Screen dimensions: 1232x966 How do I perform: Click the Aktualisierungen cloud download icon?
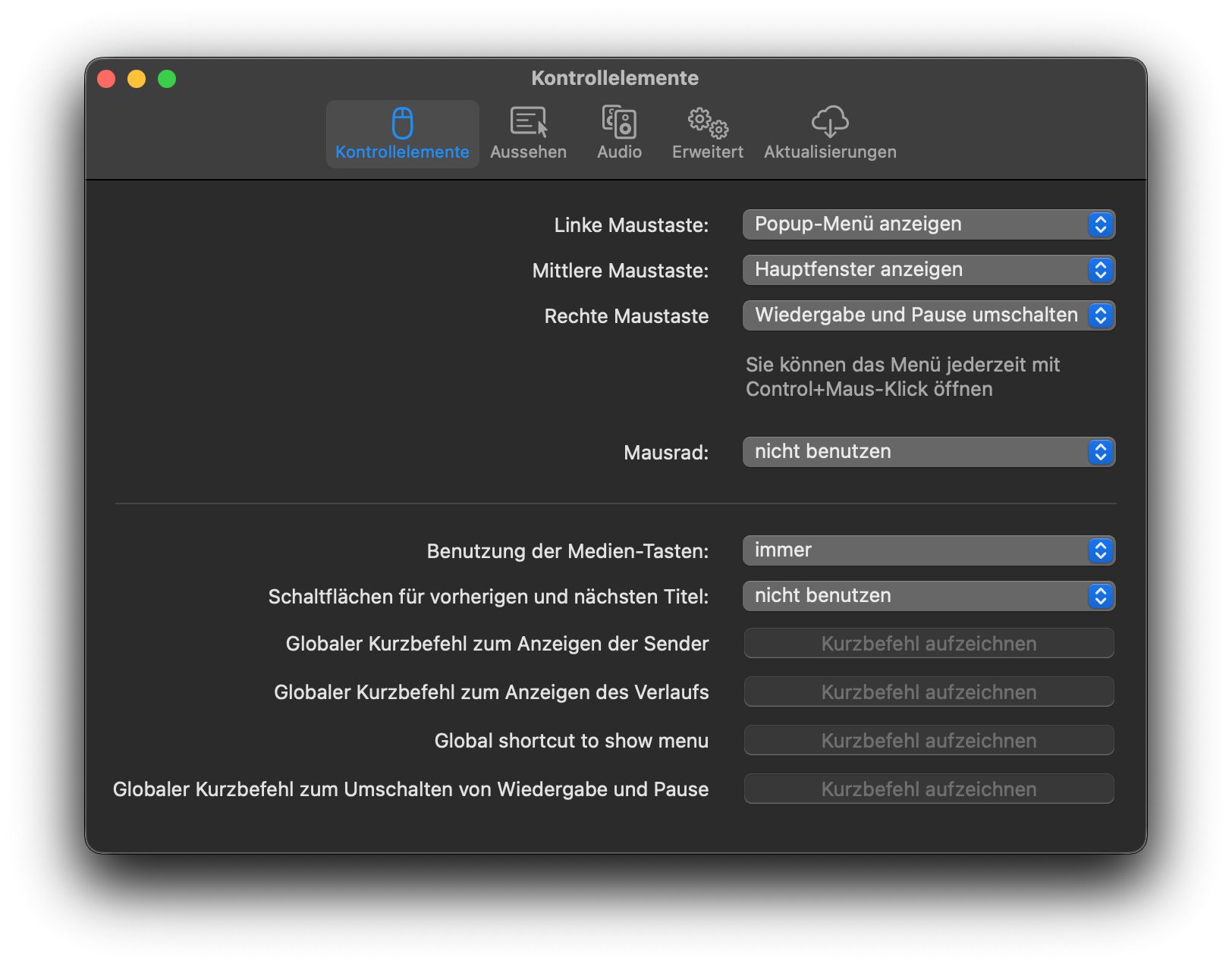[x=830, y=121]
